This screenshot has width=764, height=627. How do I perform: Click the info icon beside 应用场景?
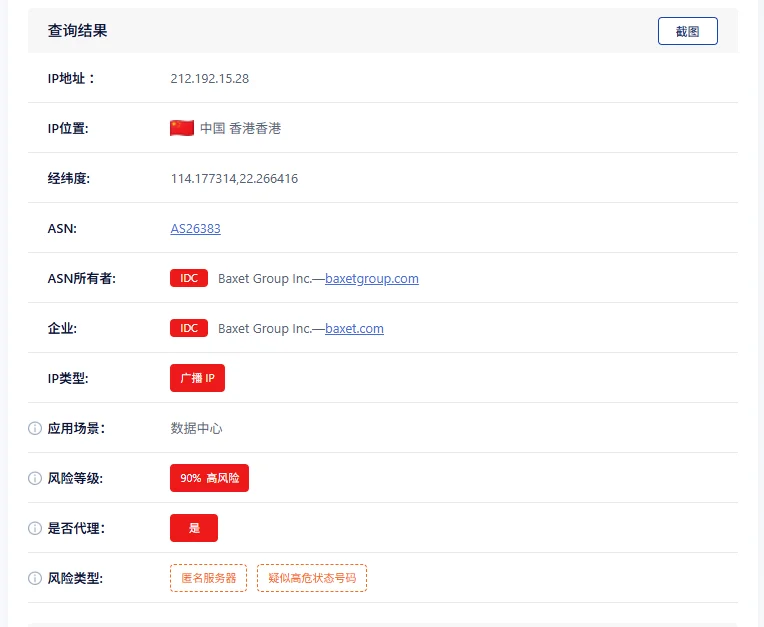click(35, 428)
